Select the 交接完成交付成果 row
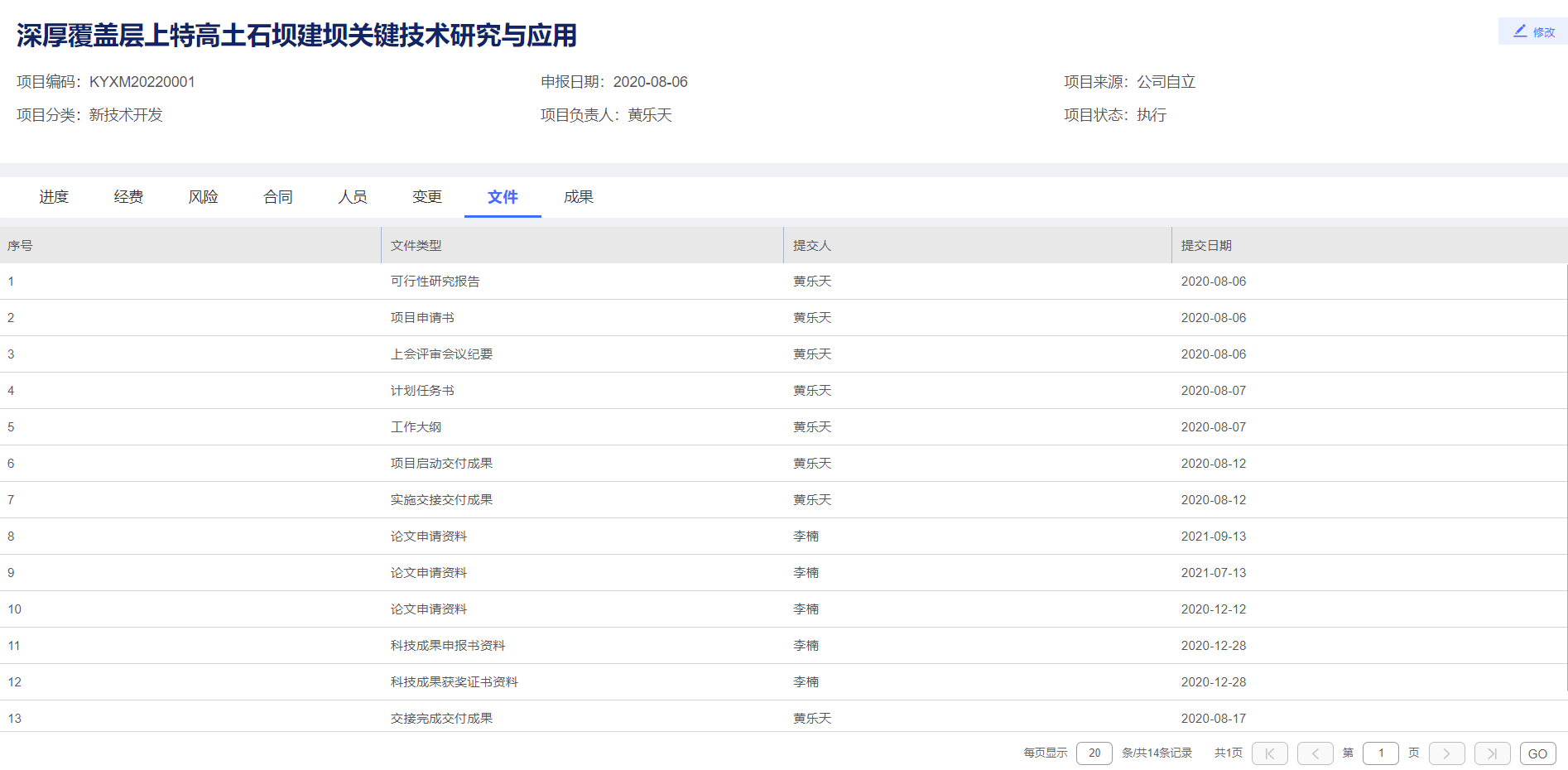Screen dimensions: 1568x770 pyautogui.click(x=783, y=717)
